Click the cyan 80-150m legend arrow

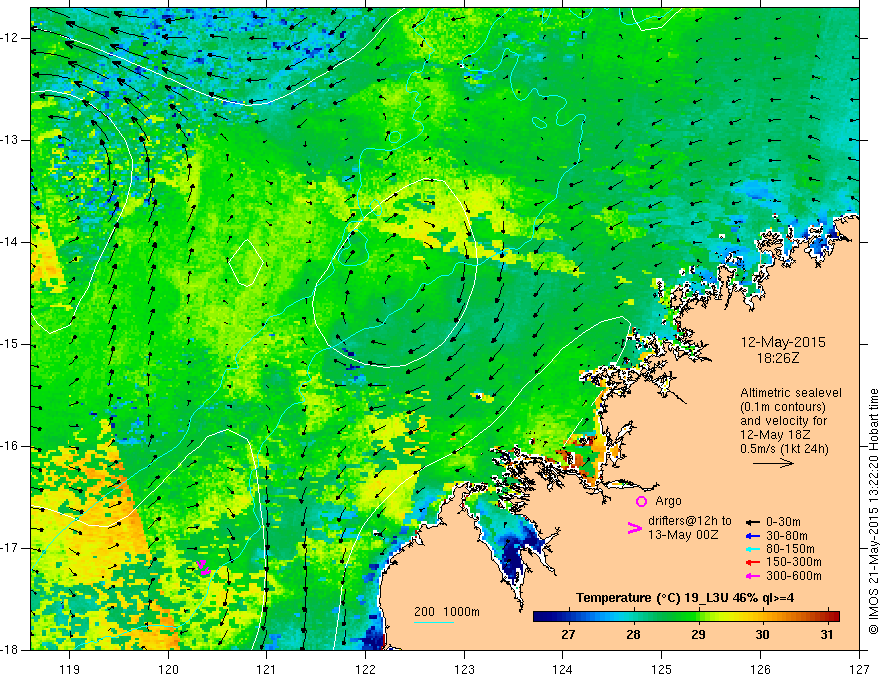(753, 549)
